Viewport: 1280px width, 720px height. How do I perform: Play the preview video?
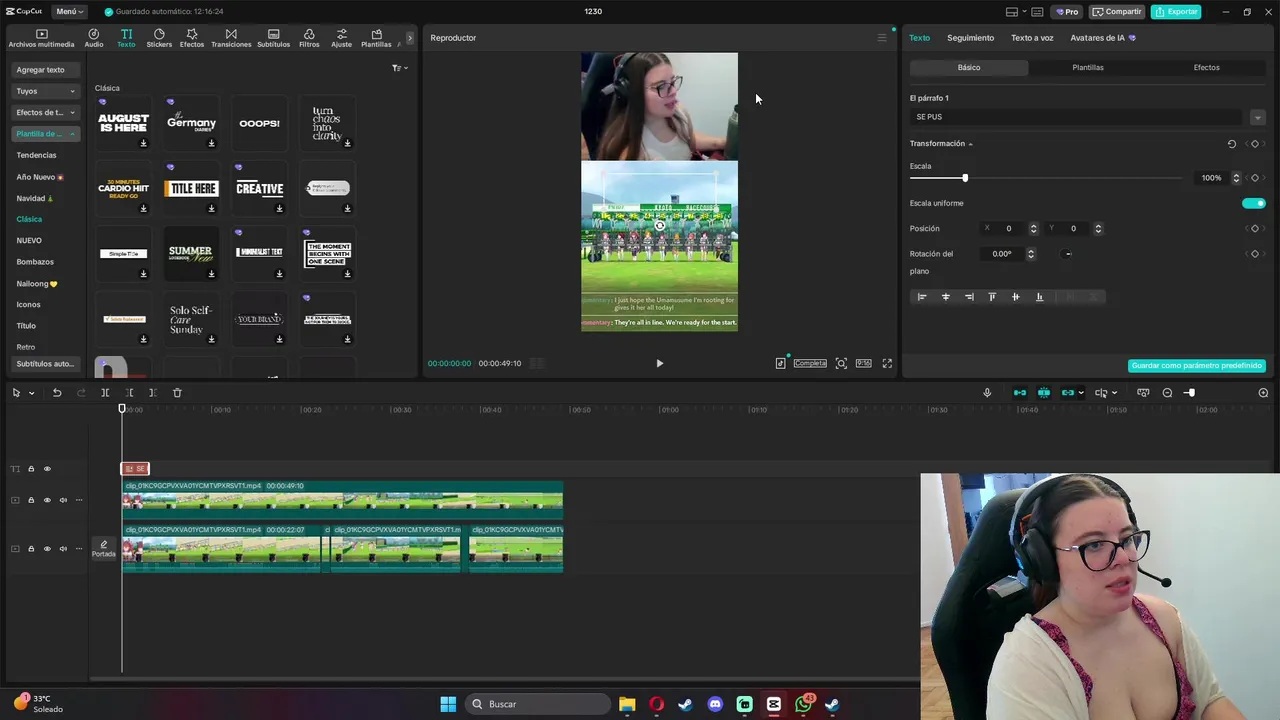659,363
